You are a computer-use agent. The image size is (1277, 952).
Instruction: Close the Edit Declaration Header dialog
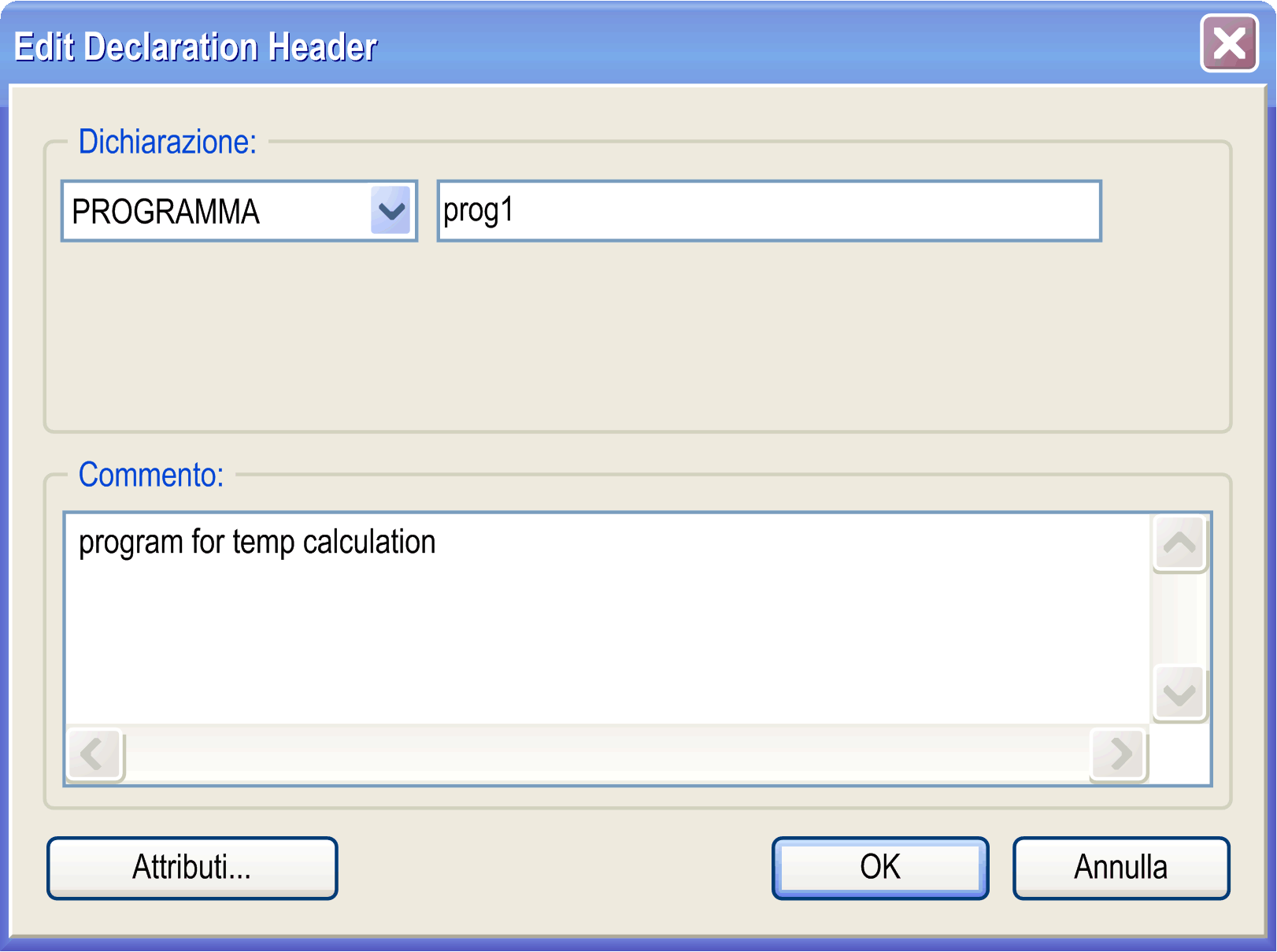1229,43
